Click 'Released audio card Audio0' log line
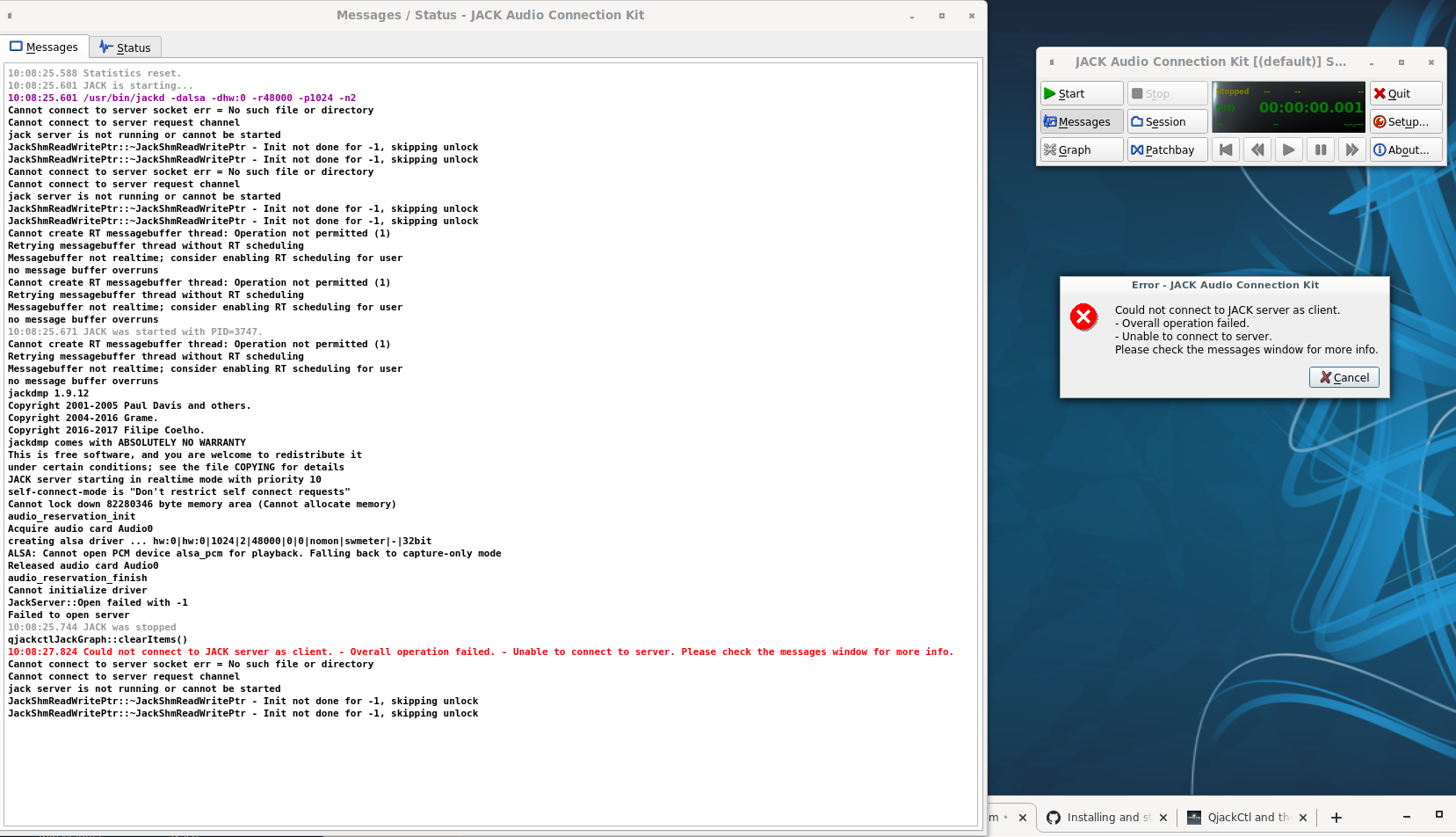The width and height of the screenshot is (1456, 837). [x=83, y=565]
